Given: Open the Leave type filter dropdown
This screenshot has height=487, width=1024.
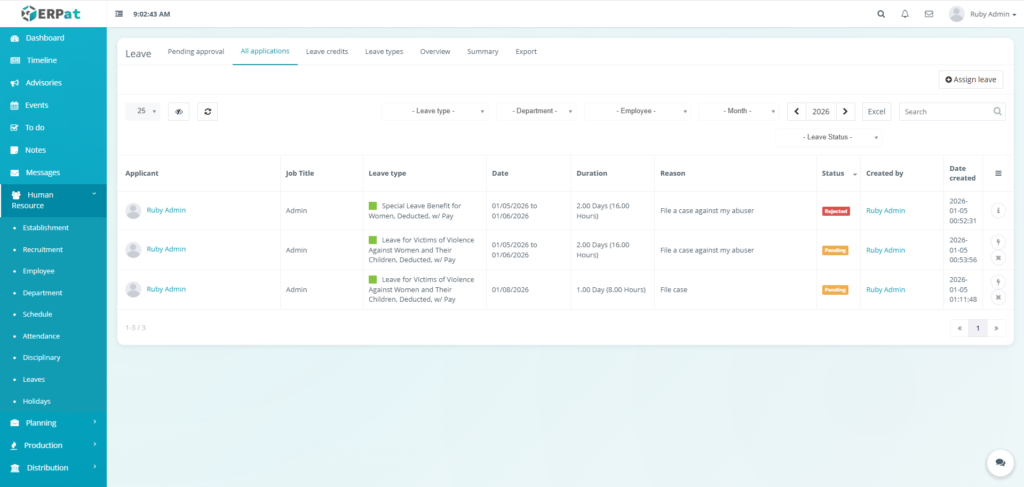Looking at the screenshot, I should point(435,112).
